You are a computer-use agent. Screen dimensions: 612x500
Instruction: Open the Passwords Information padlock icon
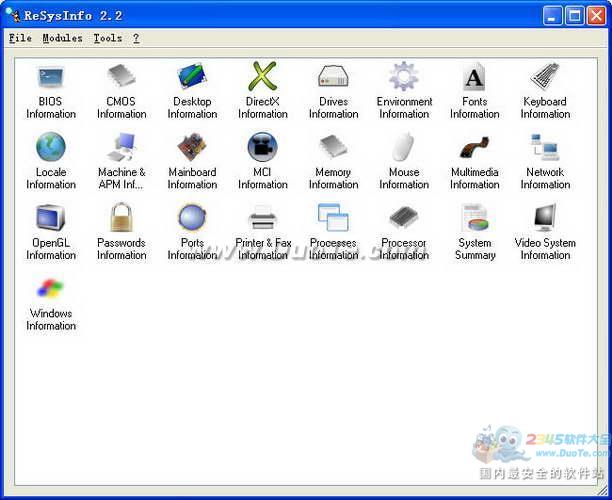121,218
